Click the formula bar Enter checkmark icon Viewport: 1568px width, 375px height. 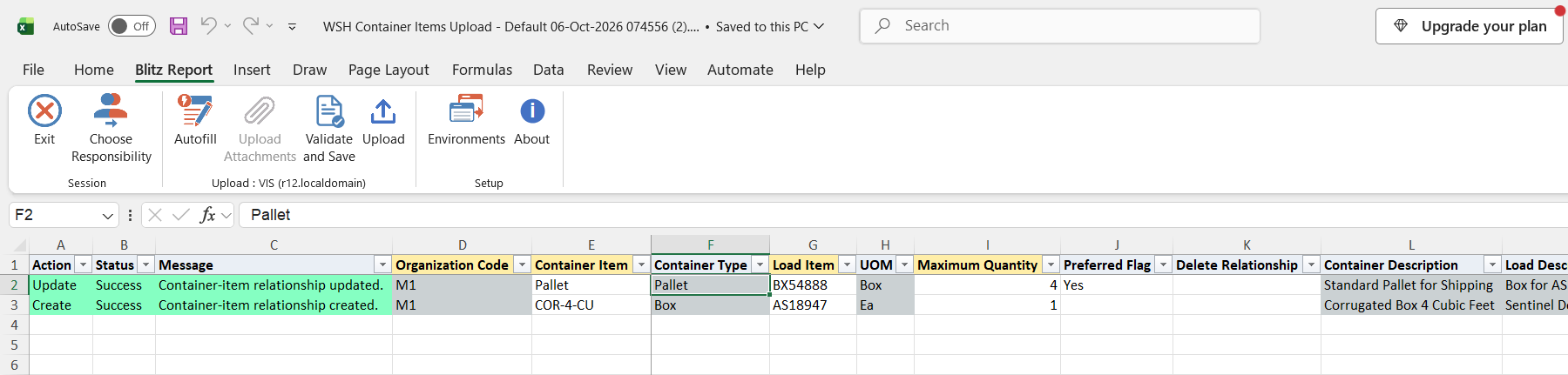coord(181,215)
